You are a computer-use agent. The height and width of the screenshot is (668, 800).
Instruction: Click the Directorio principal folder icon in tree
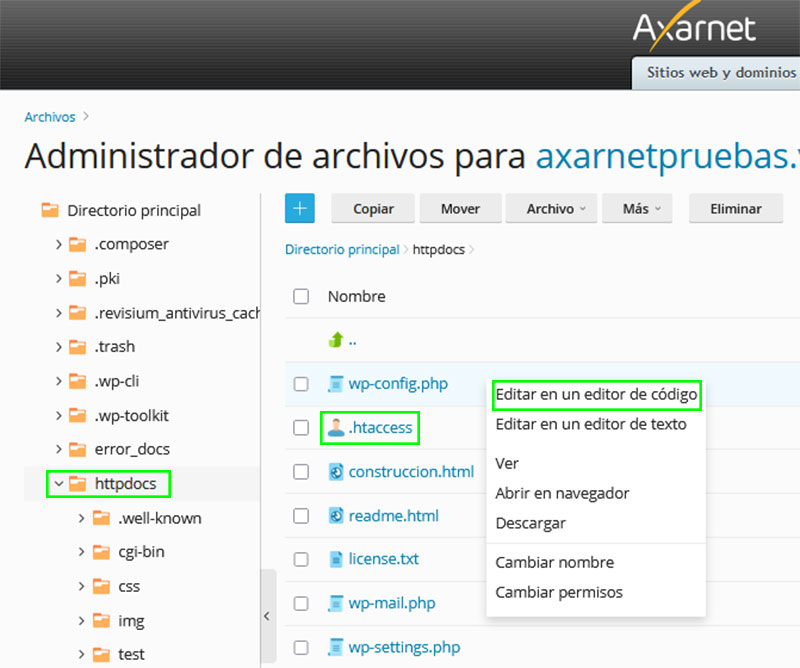(50, 210)
